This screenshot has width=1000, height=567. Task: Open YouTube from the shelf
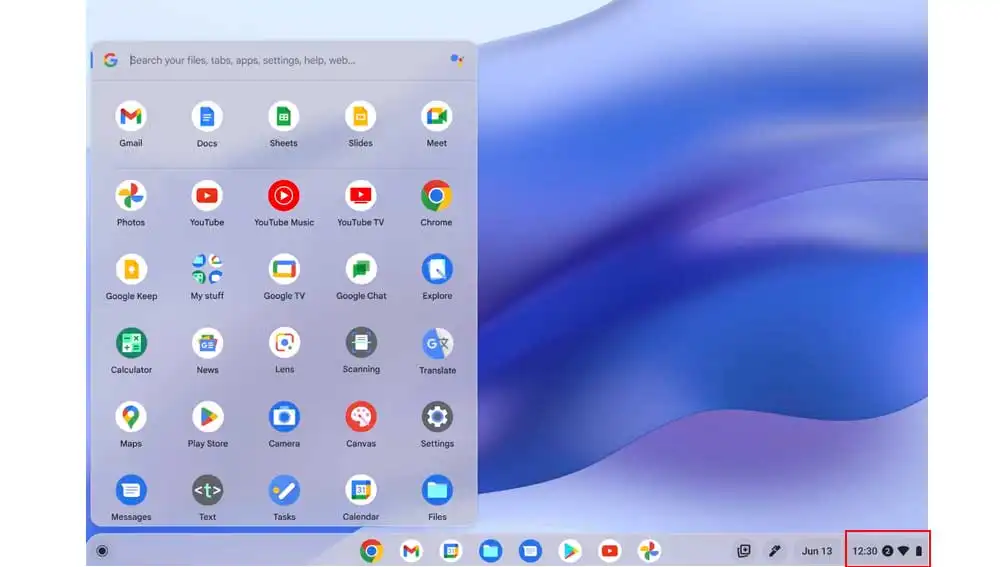609,550
